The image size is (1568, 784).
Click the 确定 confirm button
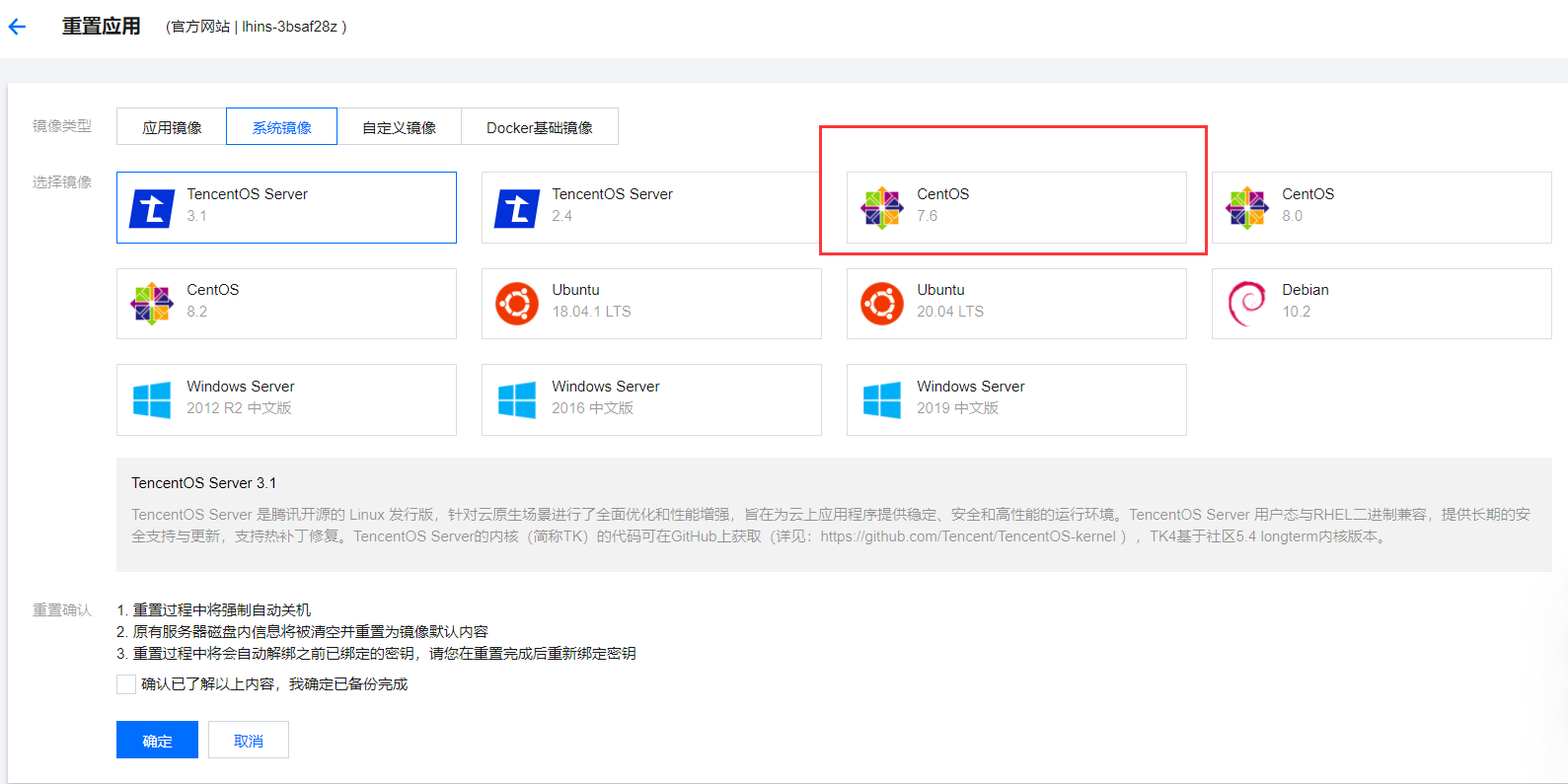pyautogui.click(x=157, y=741)
